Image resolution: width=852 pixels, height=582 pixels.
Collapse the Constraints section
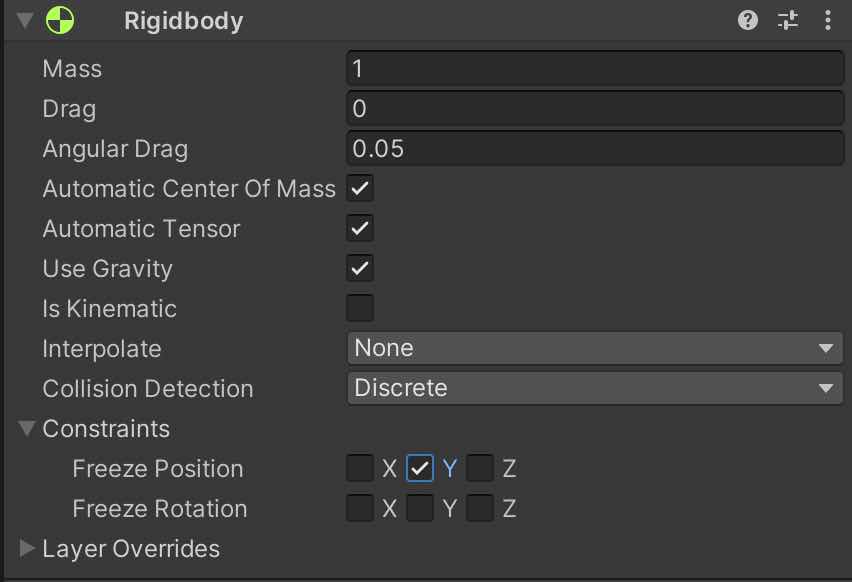(x=27, y=429)
